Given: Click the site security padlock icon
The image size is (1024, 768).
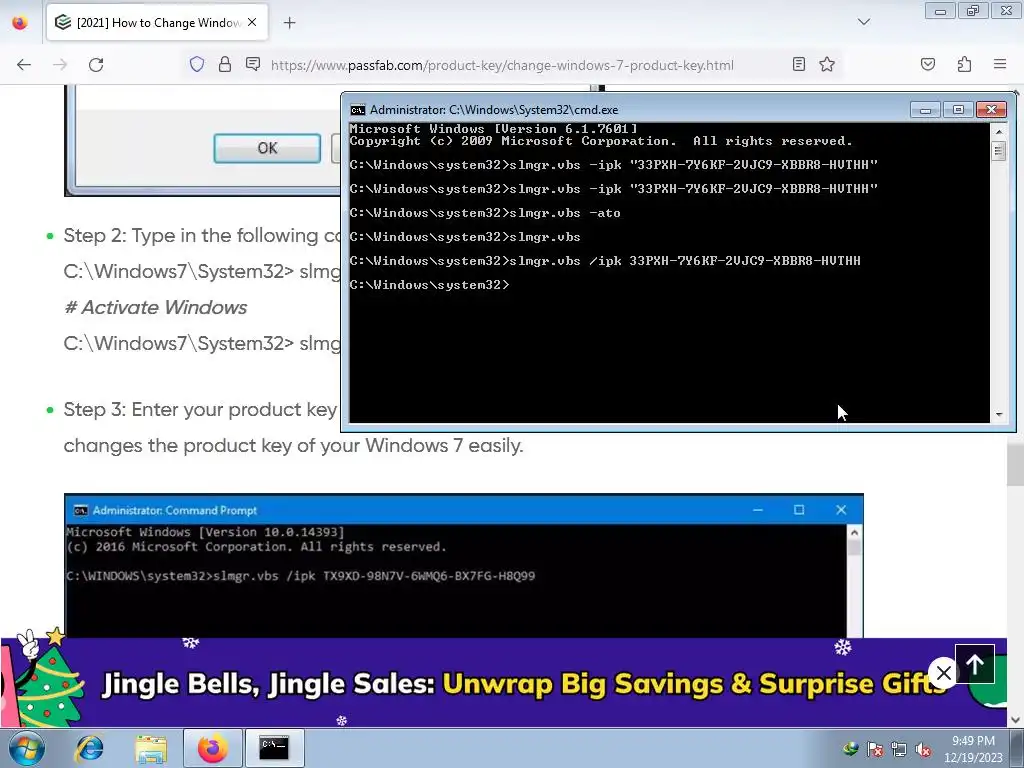Looking at the screenshot, I should tap(225, 64).
